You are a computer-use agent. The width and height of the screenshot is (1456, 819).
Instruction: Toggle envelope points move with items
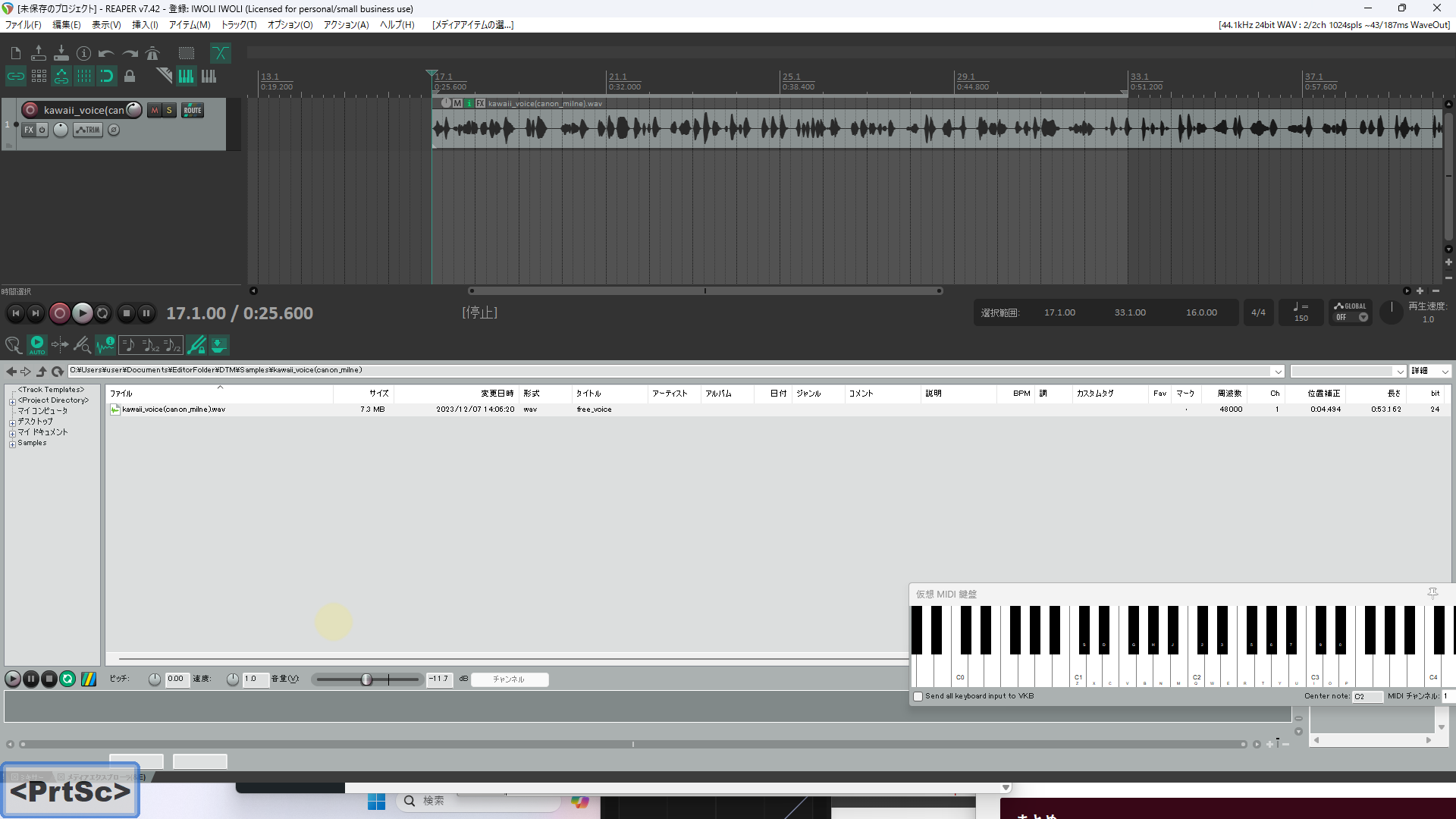[61, 76]
